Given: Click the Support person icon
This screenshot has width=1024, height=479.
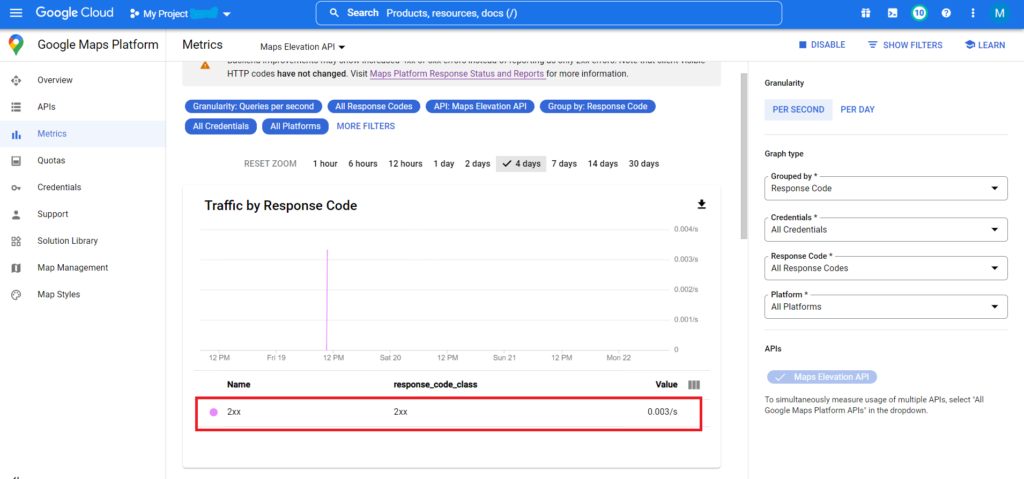Looking at the screenshot, I should pos(16,214).
